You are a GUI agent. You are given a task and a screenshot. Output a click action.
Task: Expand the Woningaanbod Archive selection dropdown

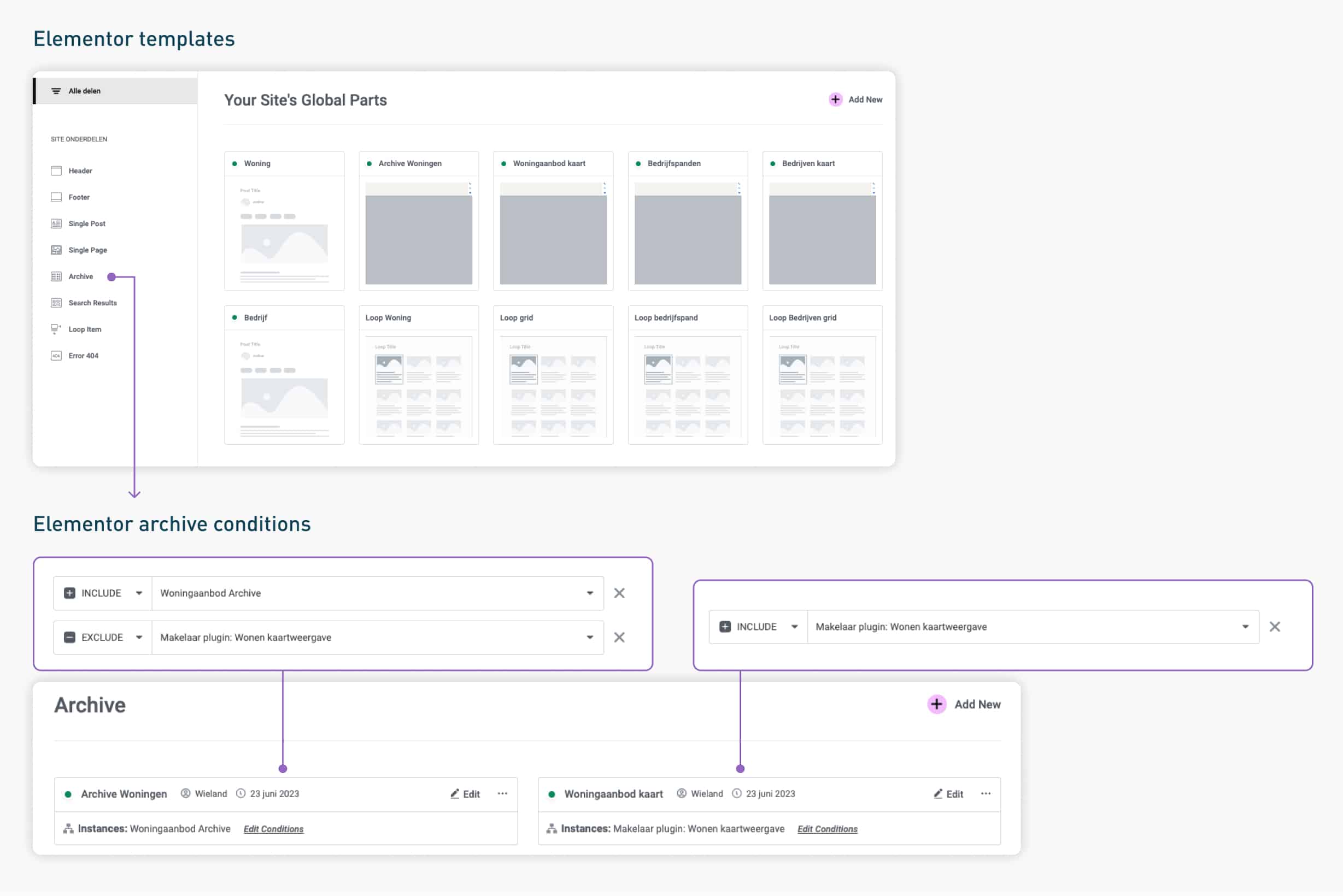coord(589,593)
